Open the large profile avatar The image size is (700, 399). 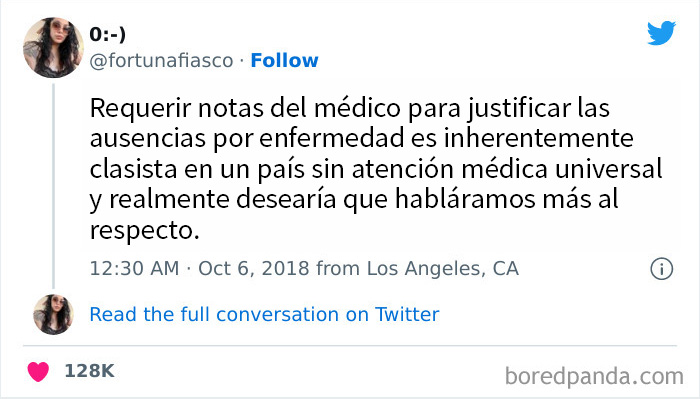coord(53,48)
